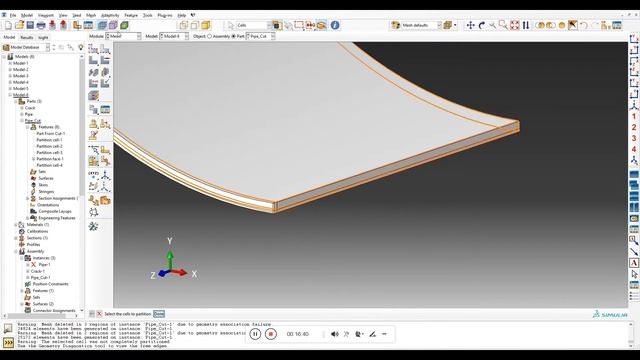The image size is (640, 360).
Task: Open the Plug-ins menu
Action: pos(165,15)
